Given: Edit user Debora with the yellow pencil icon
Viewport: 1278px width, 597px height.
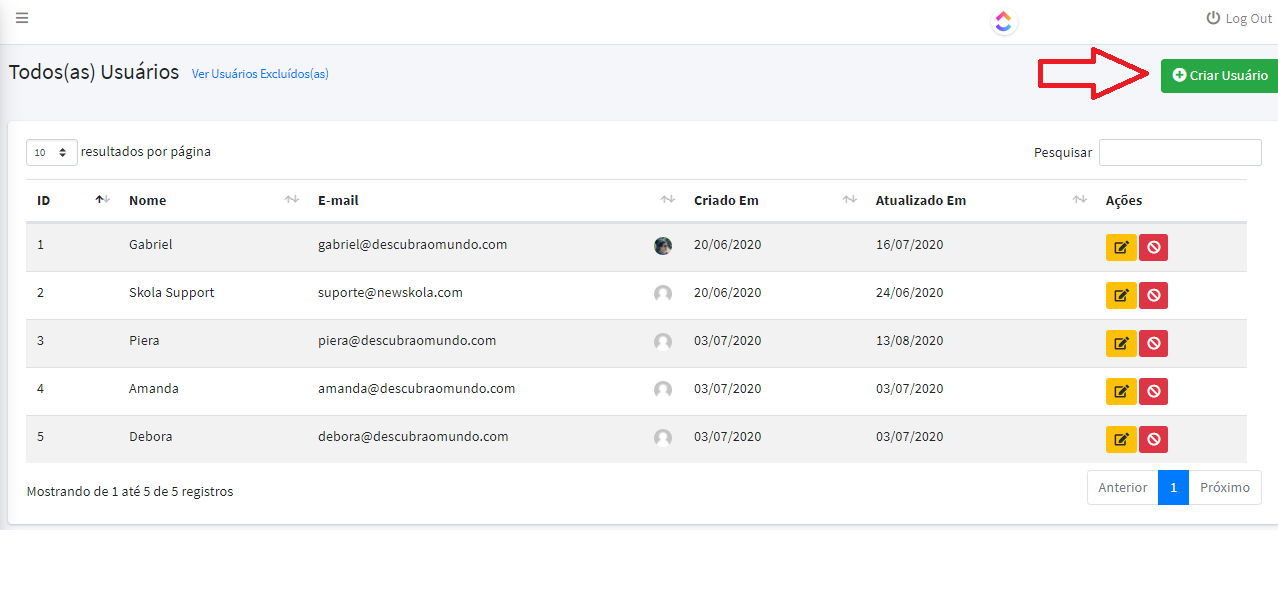Looking at the screenshot, I should coord(1121,439).
